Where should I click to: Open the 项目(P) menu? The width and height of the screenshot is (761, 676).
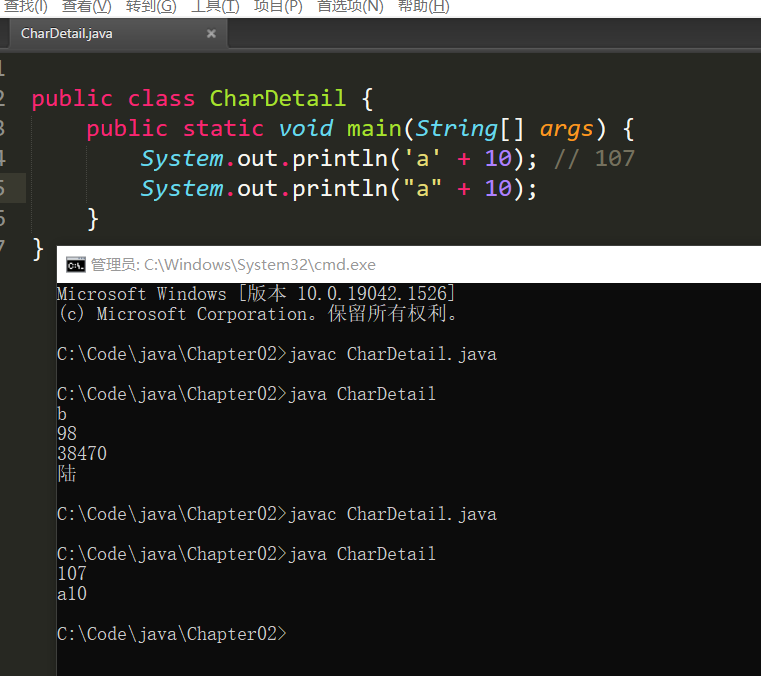[x=278, y=7]
